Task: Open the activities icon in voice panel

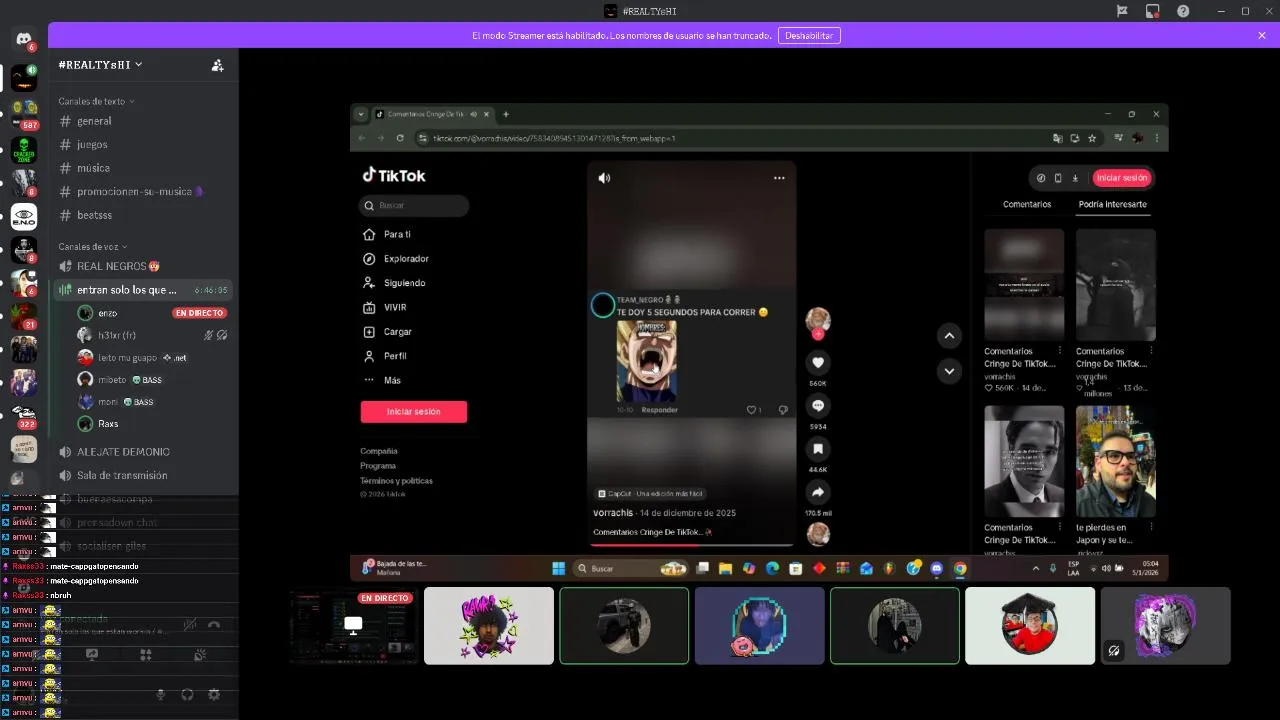Action: 146,655
